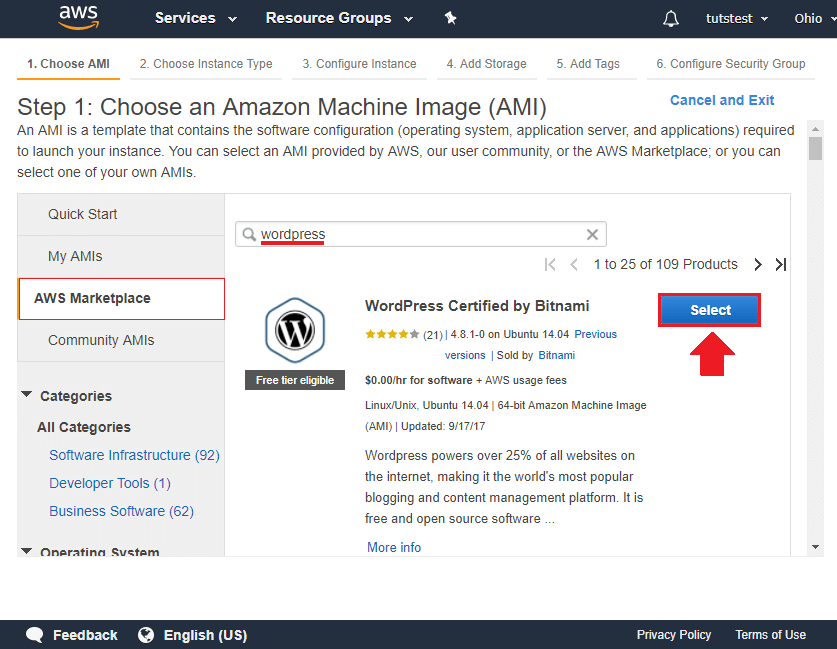The height and width of the screenshot is (649, 837).
Task: Go to next page of results
Action: [x=757, y=264]
